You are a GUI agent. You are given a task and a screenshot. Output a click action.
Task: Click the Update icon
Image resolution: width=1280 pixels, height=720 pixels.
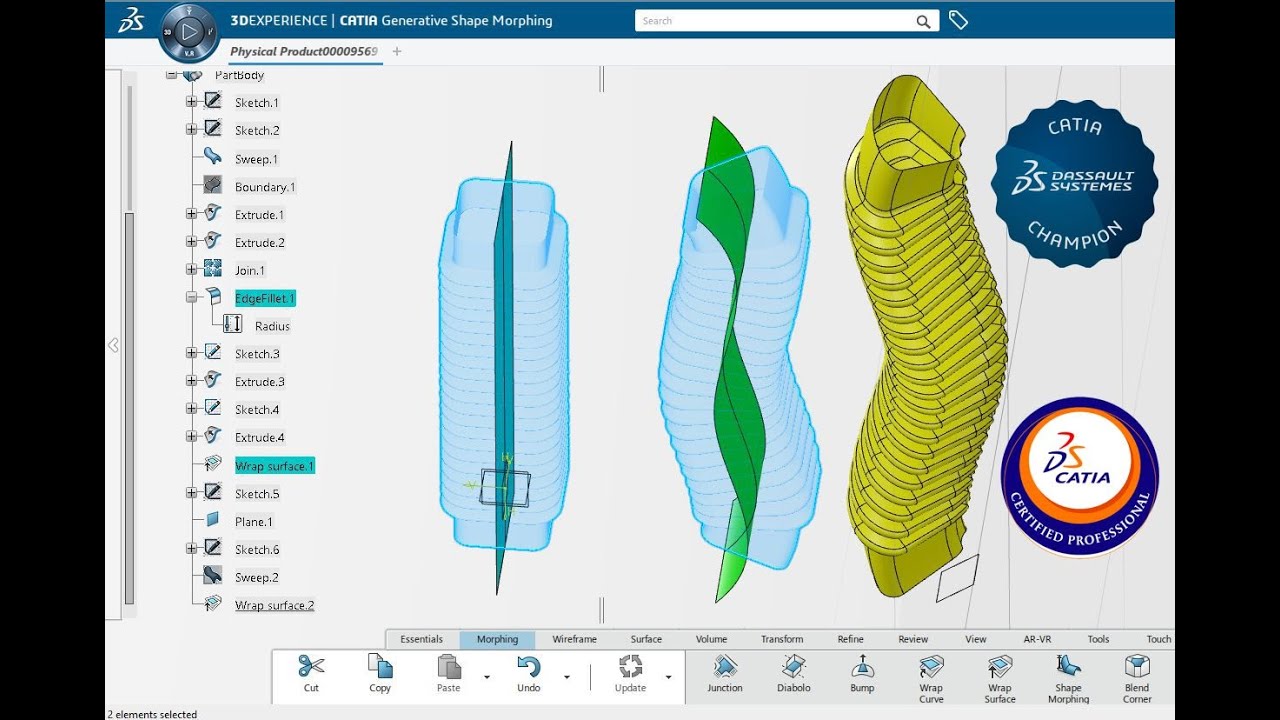click(x=630, y=666)
